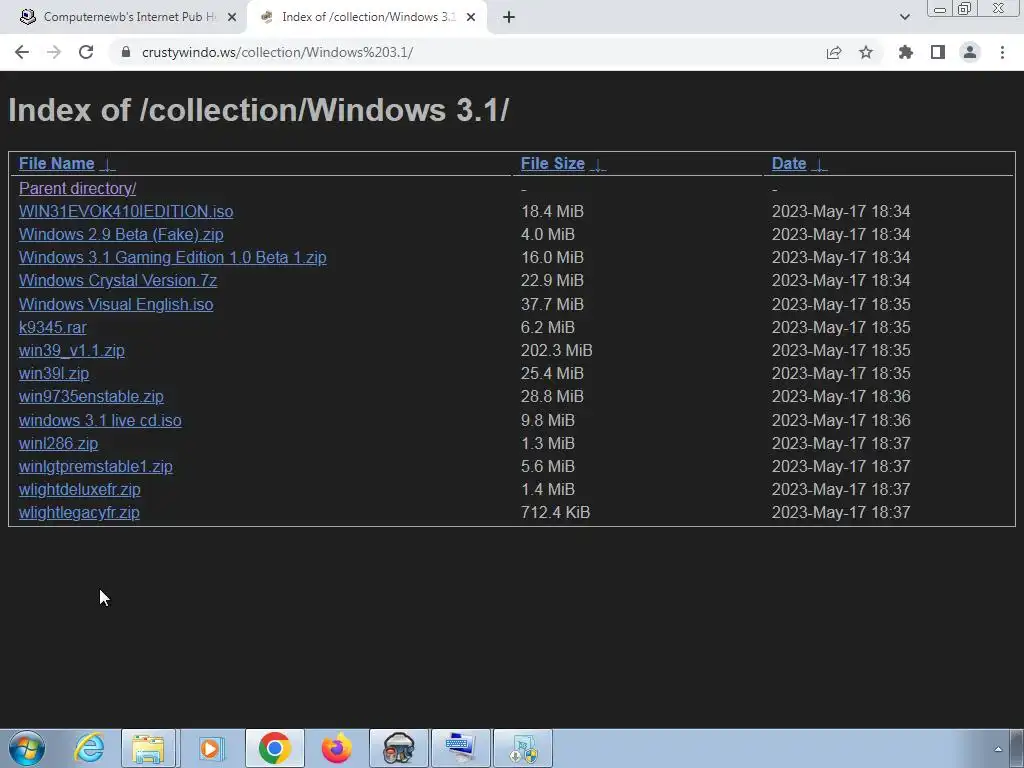The image size is (1024, 768).
Task: Download k9345.rar
Action: 52,327
